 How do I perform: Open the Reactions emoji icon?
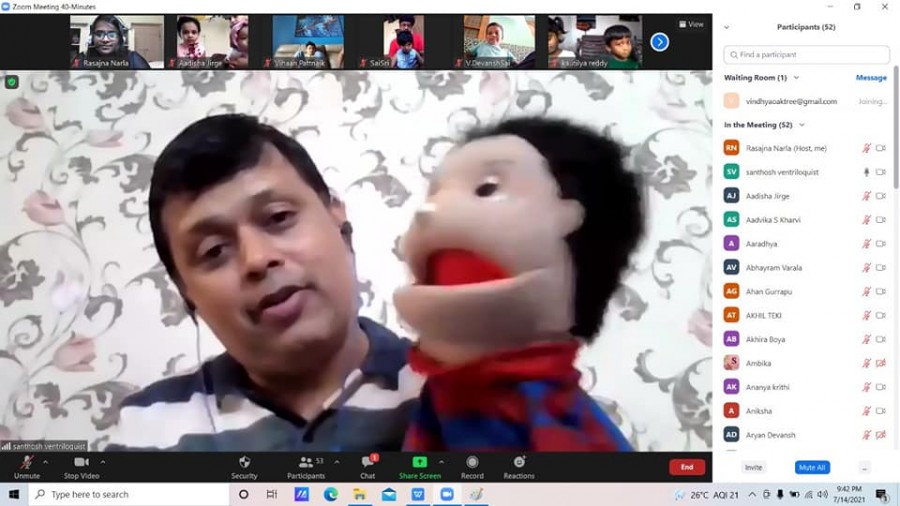coord(519,462)
